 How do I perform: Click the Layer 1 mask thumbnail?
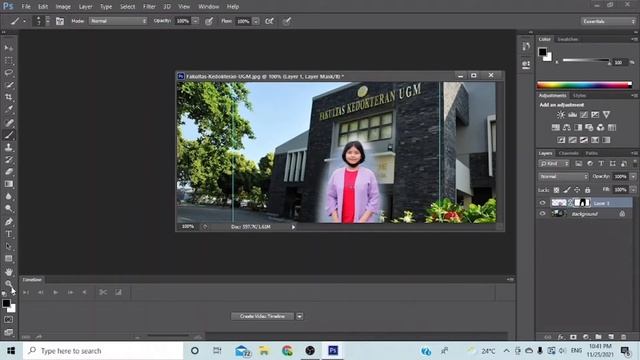point(582,202)
